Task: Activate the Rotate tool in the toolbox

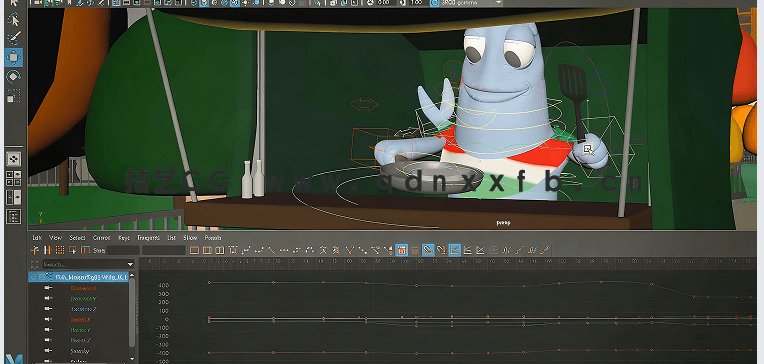Action: click(x=14, y=77)
